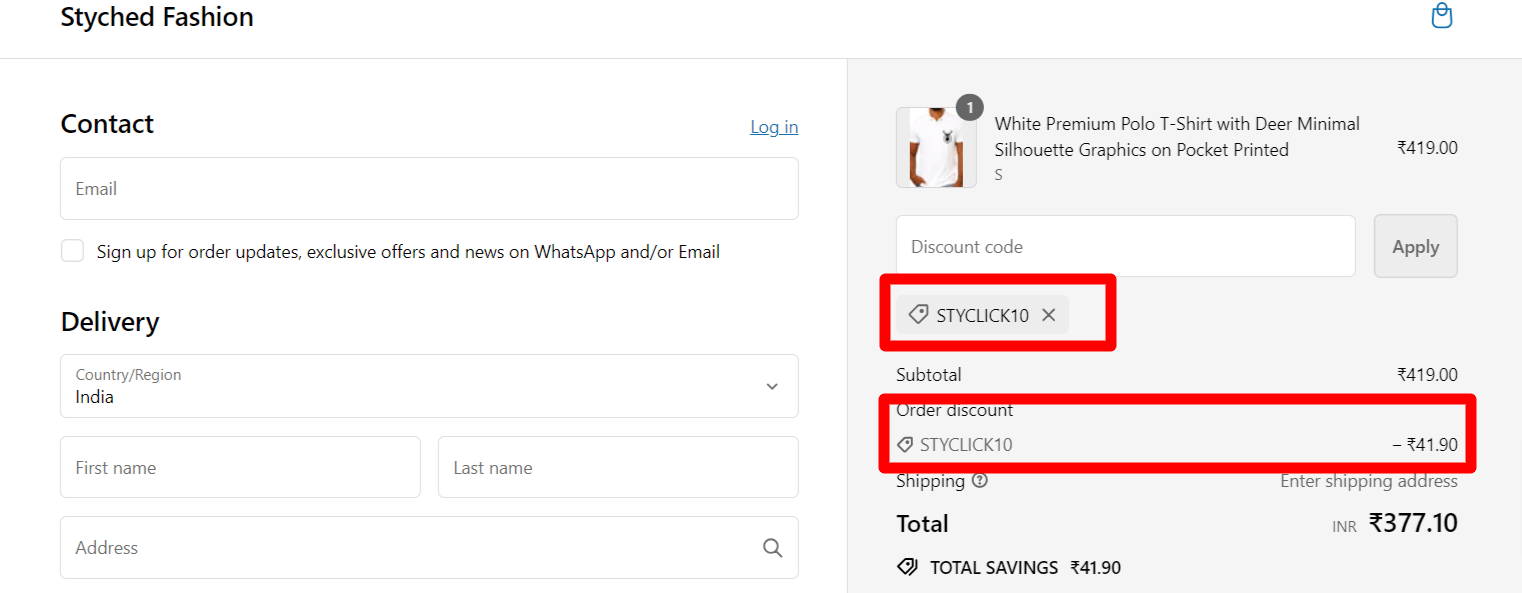This screenshot has height=593, width=1522.
Task: Click the Shipping help question mark icon
Action: (980, 481)
